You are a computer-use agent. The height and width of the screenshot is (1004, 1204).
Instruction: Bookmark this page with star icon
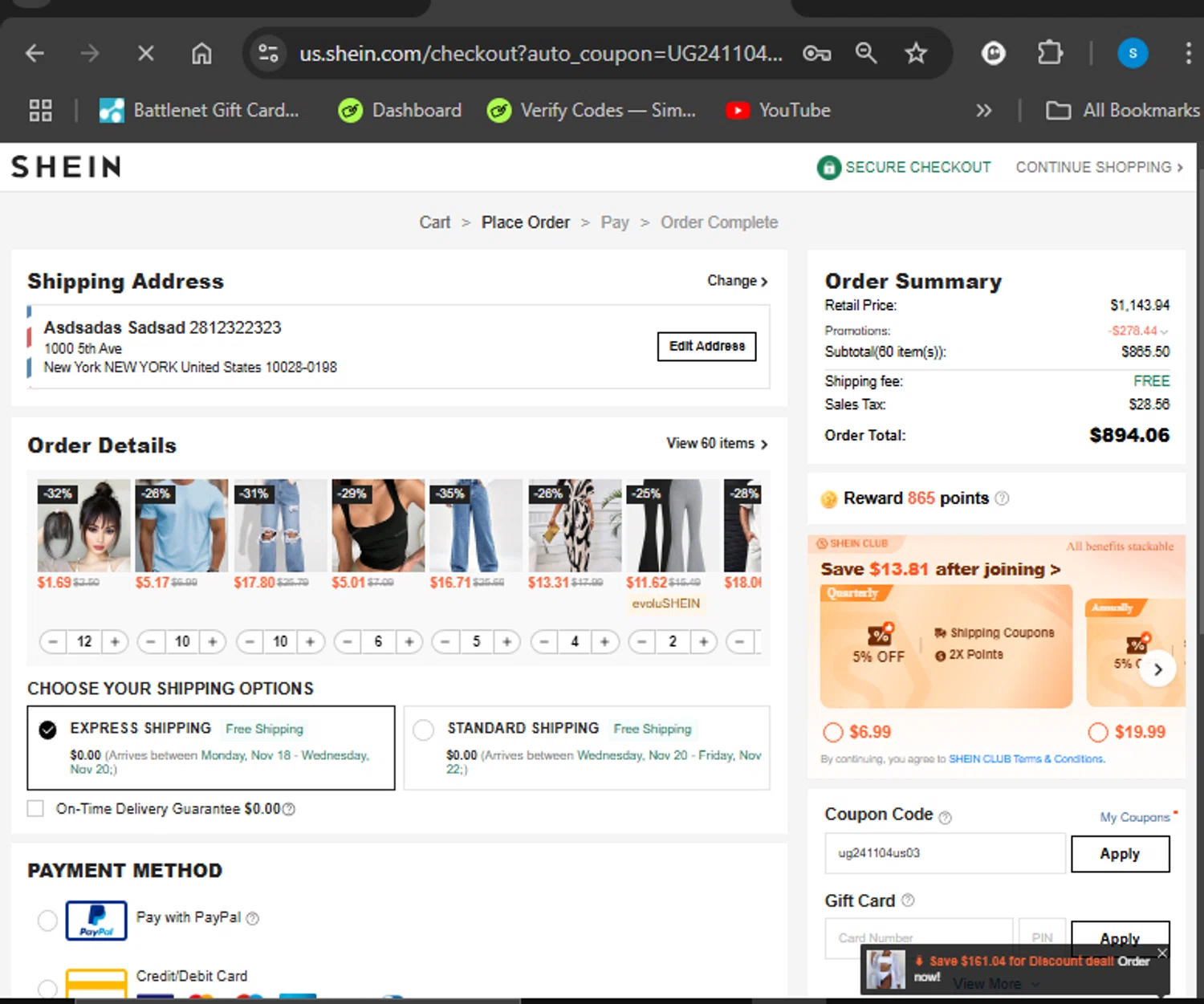tap(916, 54)
